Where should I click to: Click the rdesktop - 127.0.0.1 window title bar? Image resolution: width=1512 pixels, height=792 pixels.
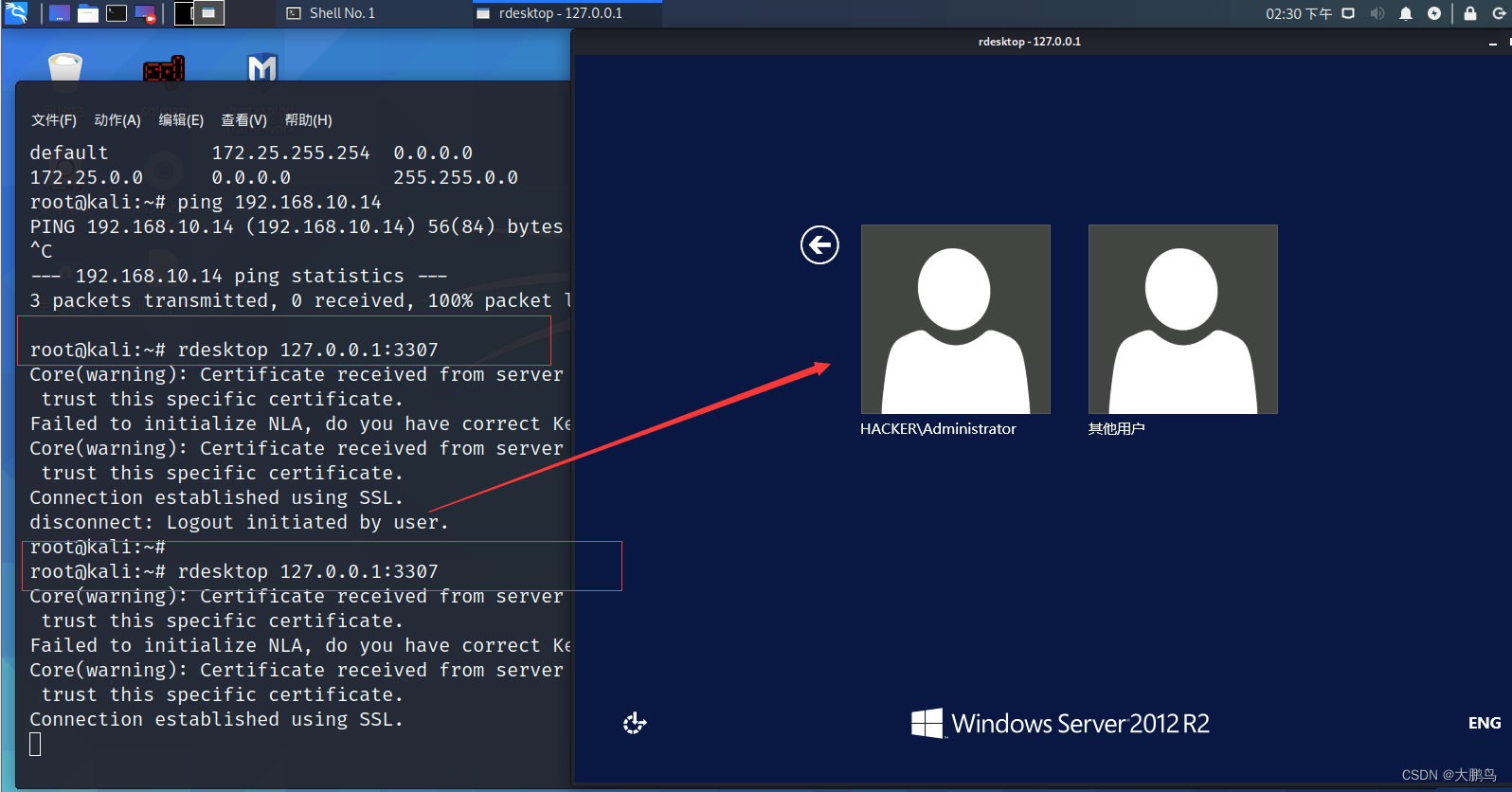(1029, 42)
